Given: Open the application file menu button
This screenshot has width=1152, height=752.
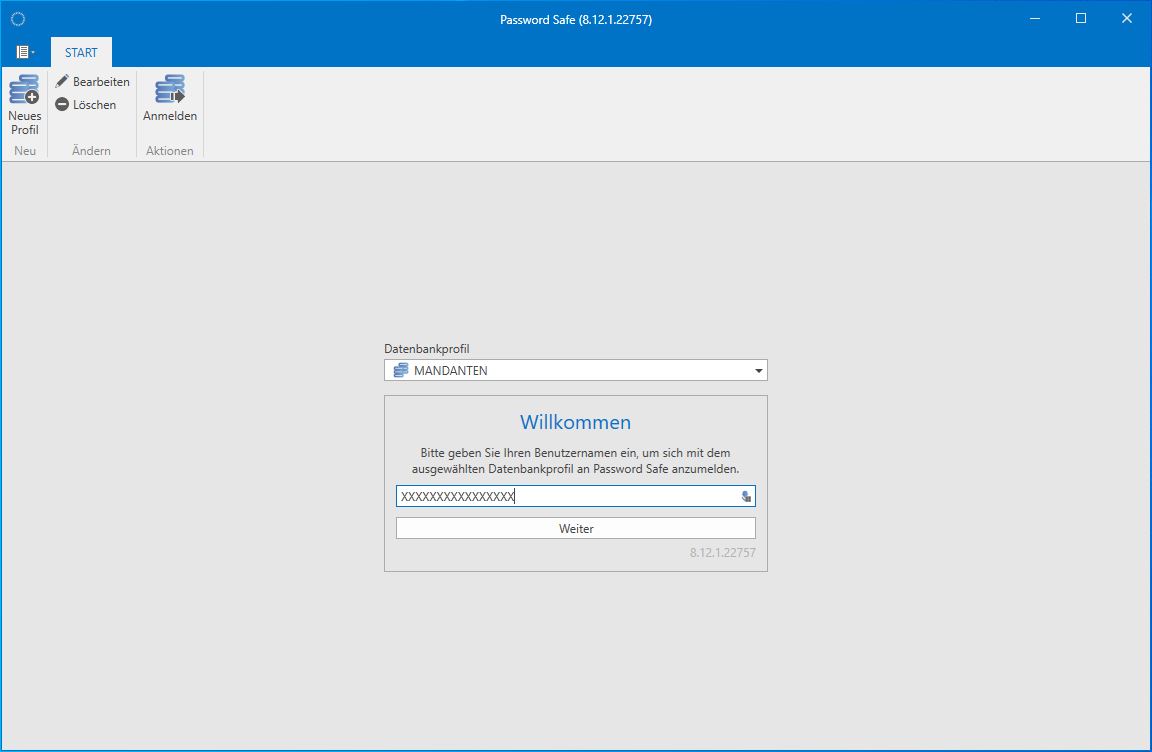Looking at the screenshot, I should (x=25, y=52).
